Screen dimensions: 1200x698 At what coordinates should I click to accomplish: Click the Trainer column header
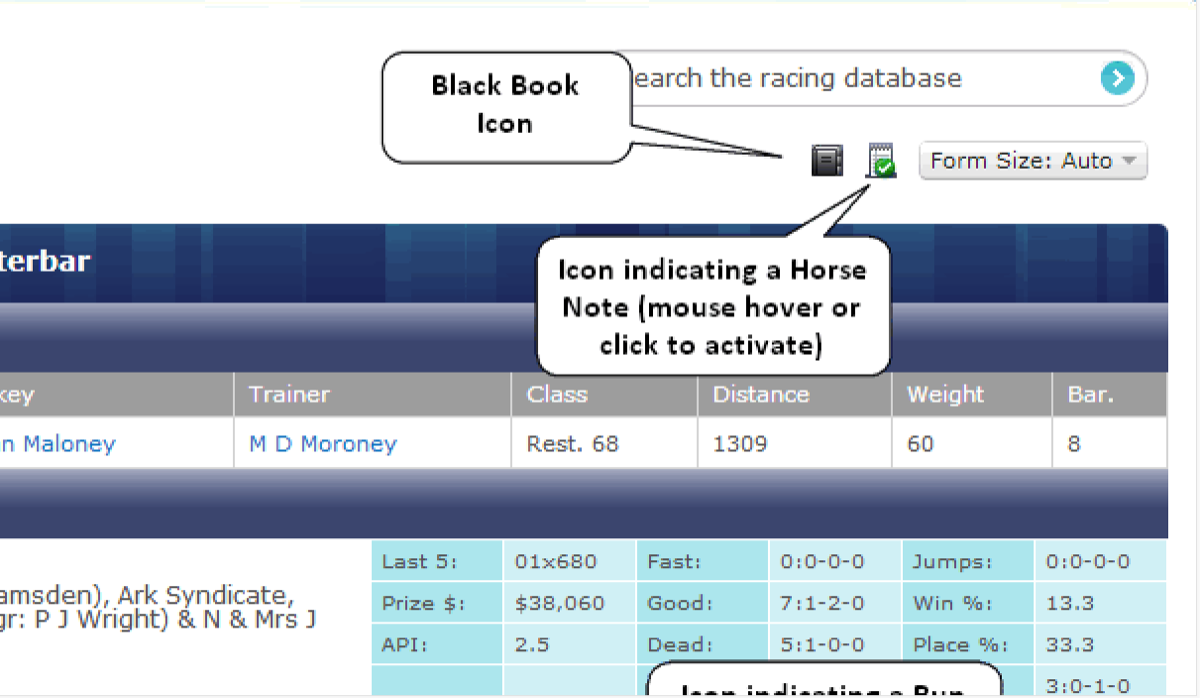click(x=289, y=395)
